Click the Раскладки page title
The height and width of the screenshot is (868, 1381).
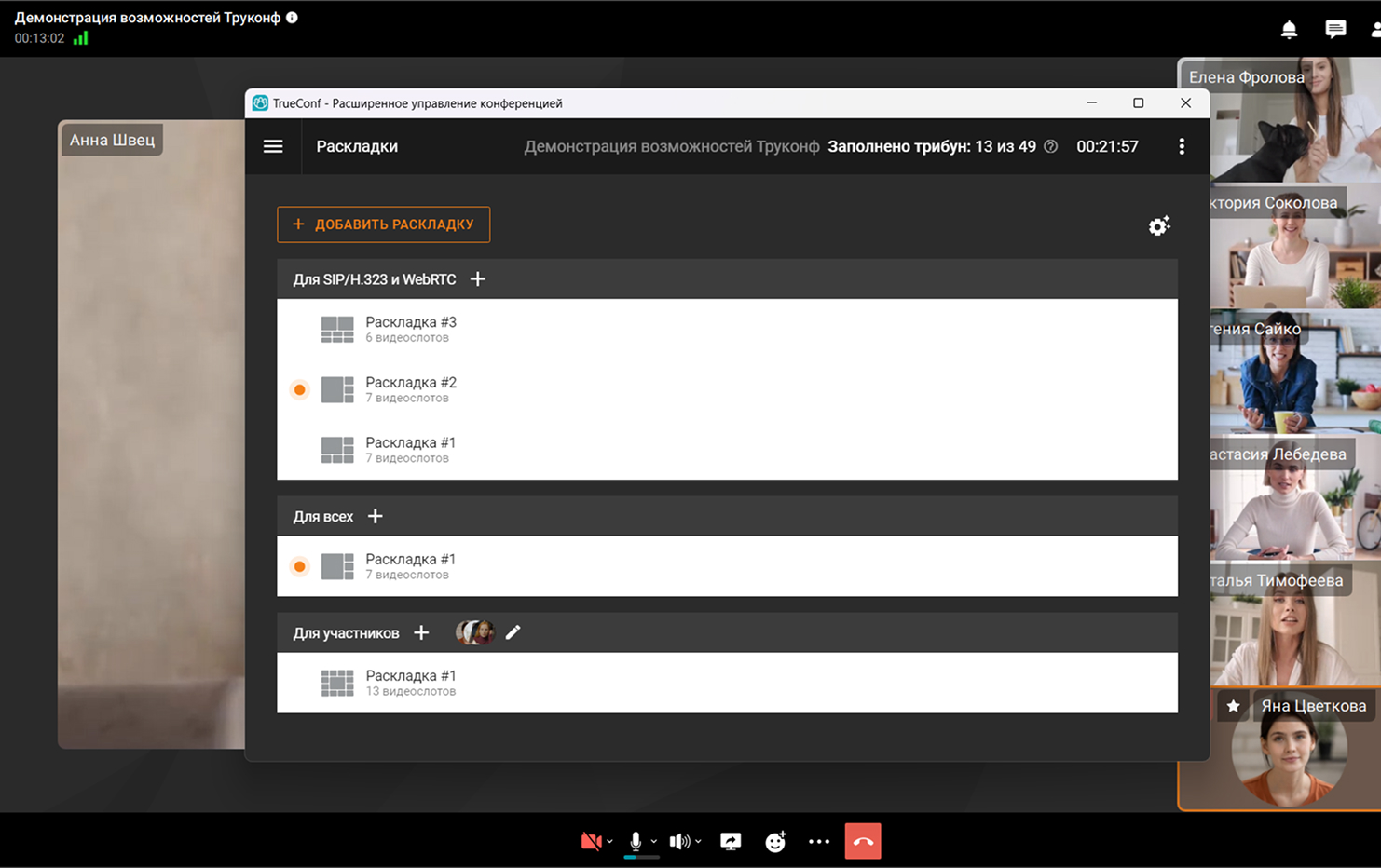pos(357,146)
